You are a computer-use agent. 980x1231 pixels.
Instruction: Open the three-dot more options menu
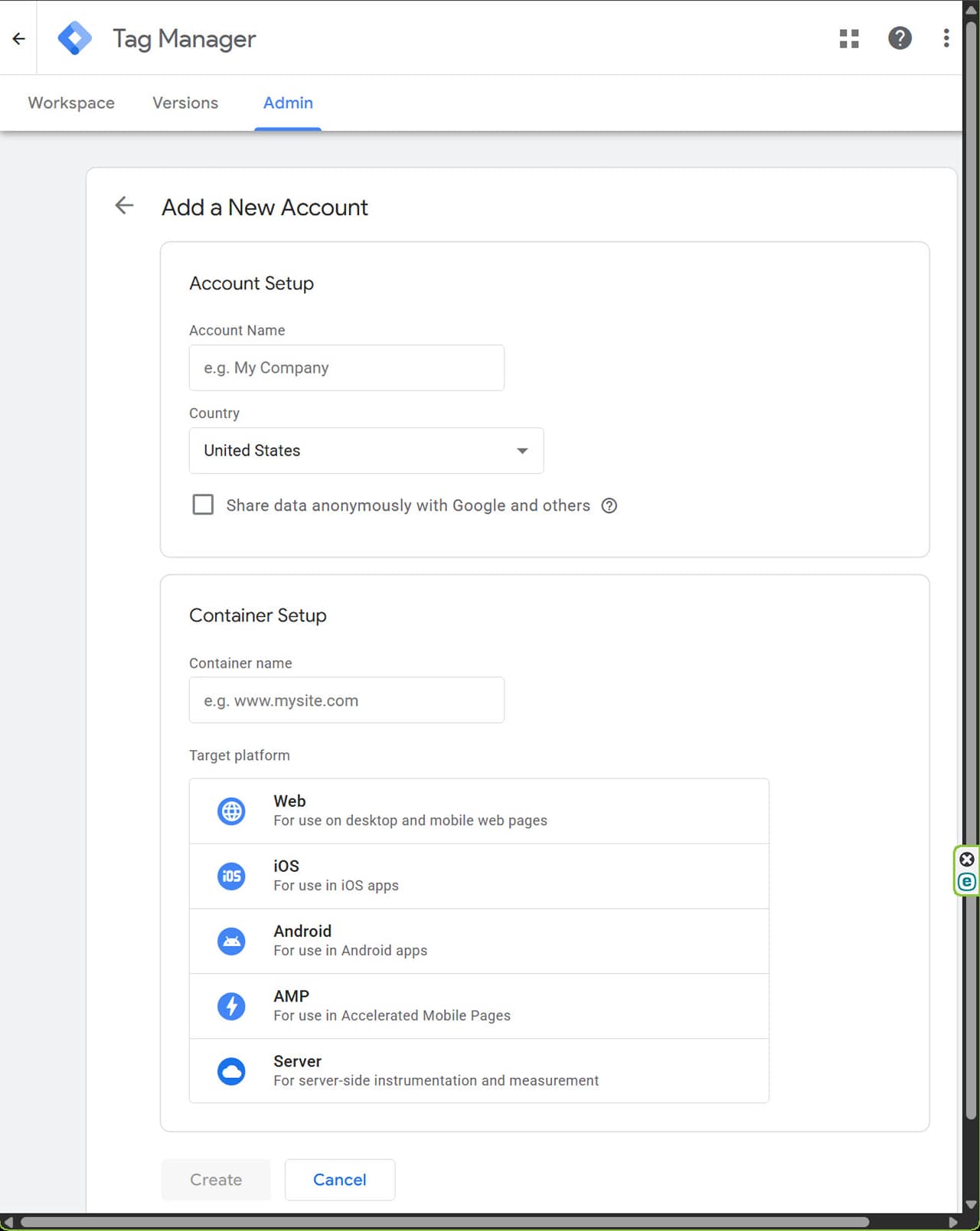pyautogui.click(x=946, y=38)
